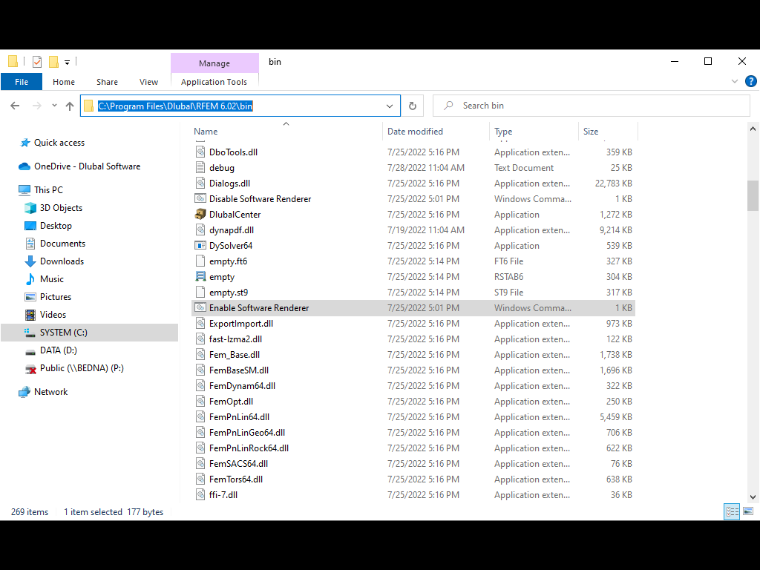760x570 pixels.
Task: Click the Properties icon in Quick Access Toolbar
Action: [x=37, y=62]
